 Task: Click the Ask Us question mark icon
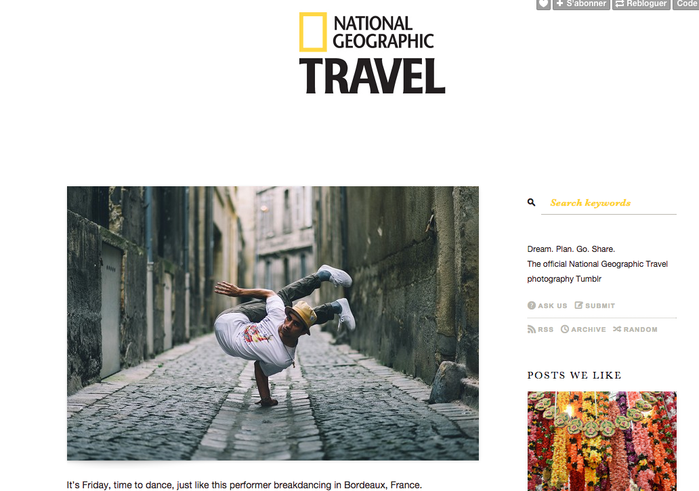[x=531, y=305]
